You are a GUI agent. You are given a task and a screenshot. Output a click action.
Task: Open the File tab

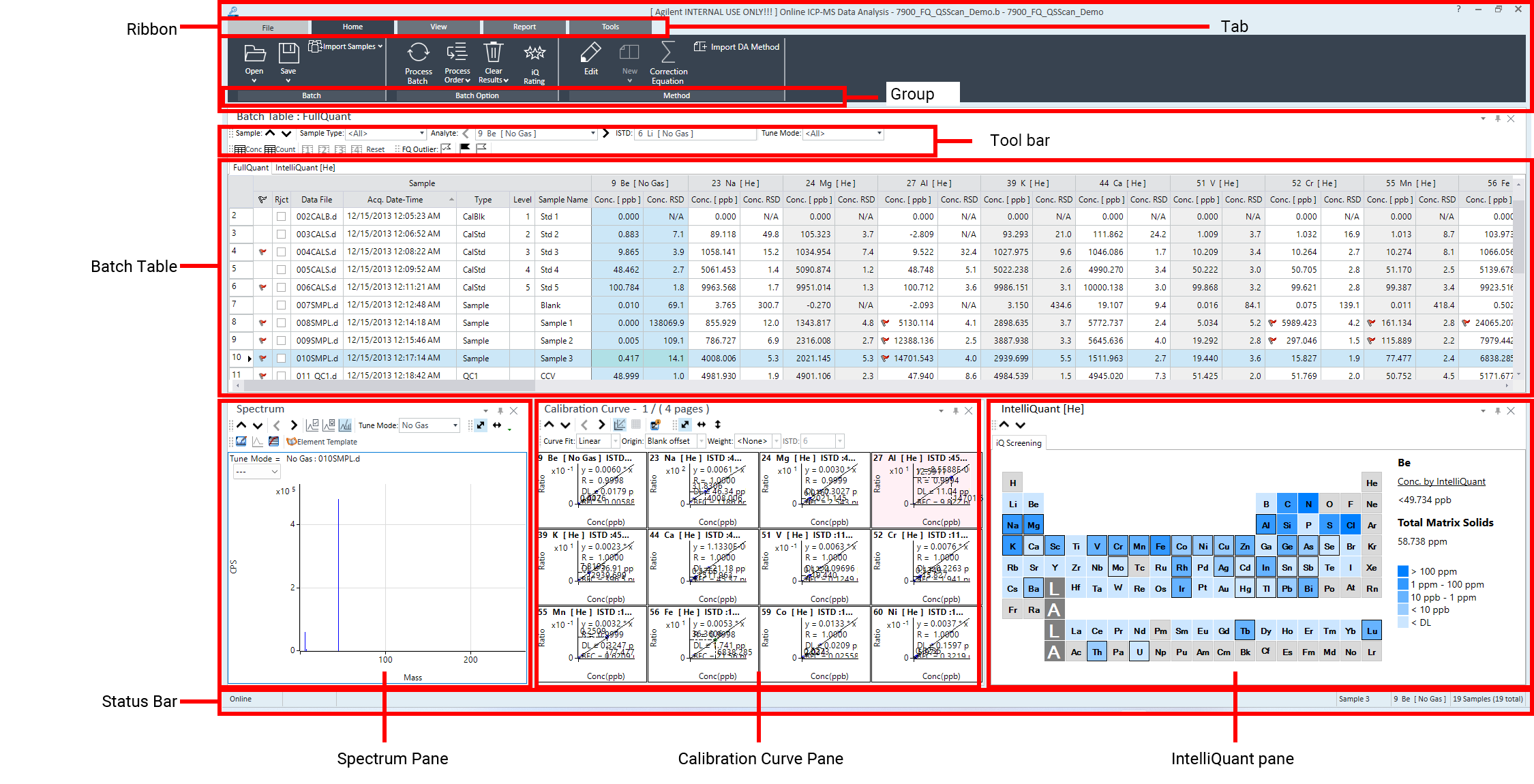[267, 27]
